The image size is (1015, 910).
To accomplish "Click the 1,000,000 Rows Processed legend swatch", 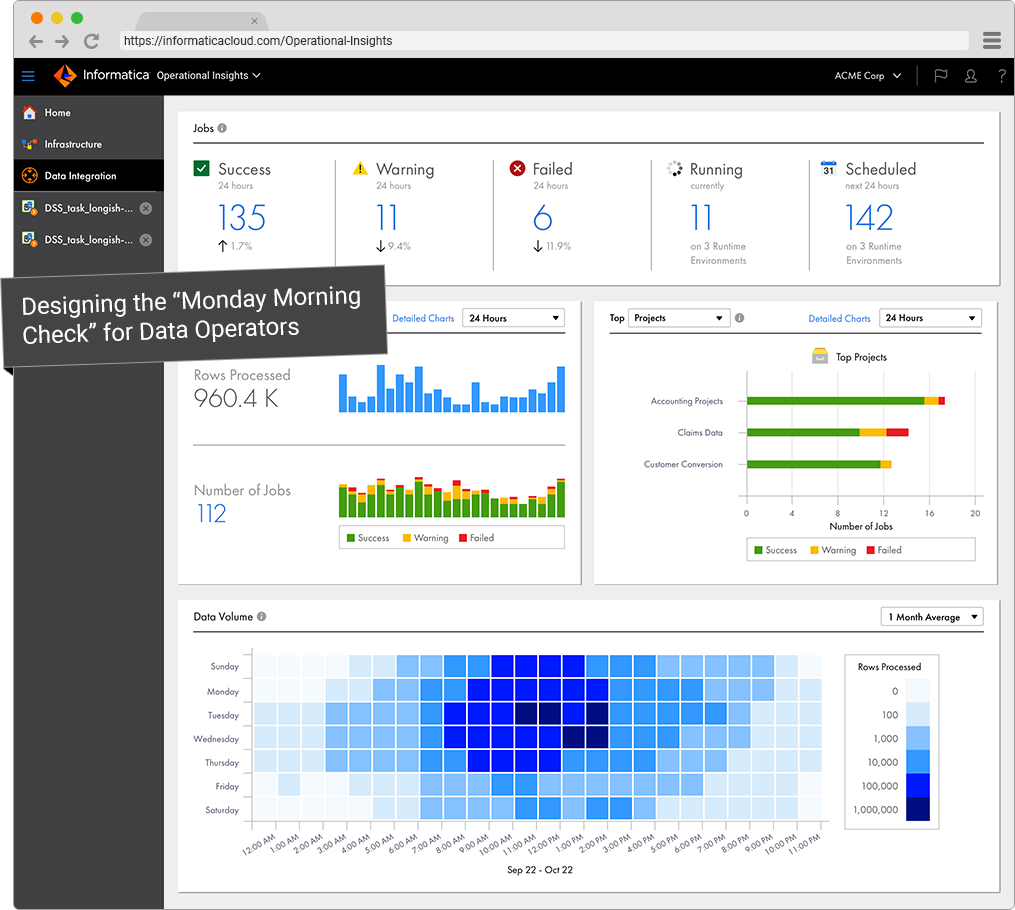I will pos(918,809).
